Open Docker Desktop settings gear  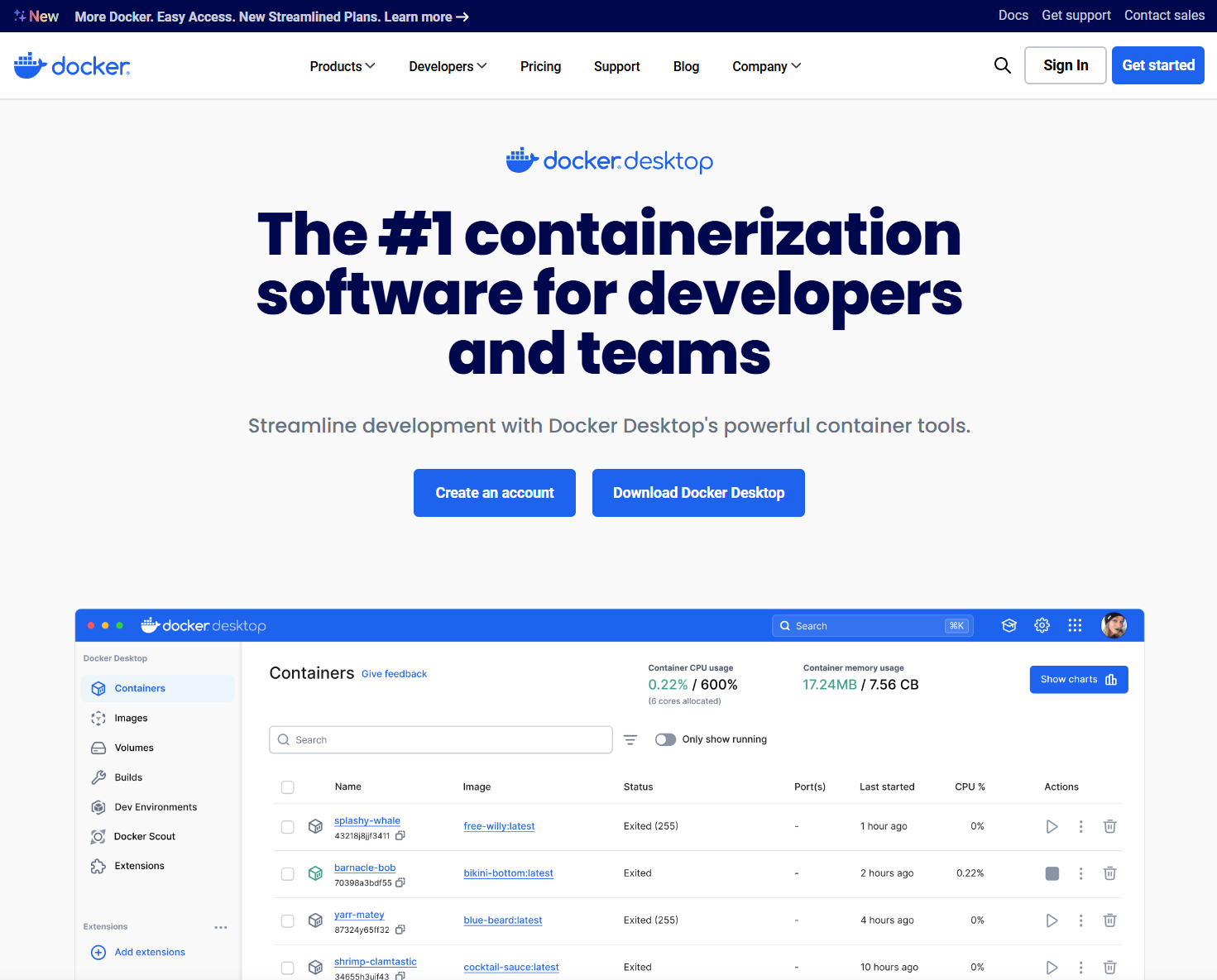pyautogui.click(x=1042, y=625)
